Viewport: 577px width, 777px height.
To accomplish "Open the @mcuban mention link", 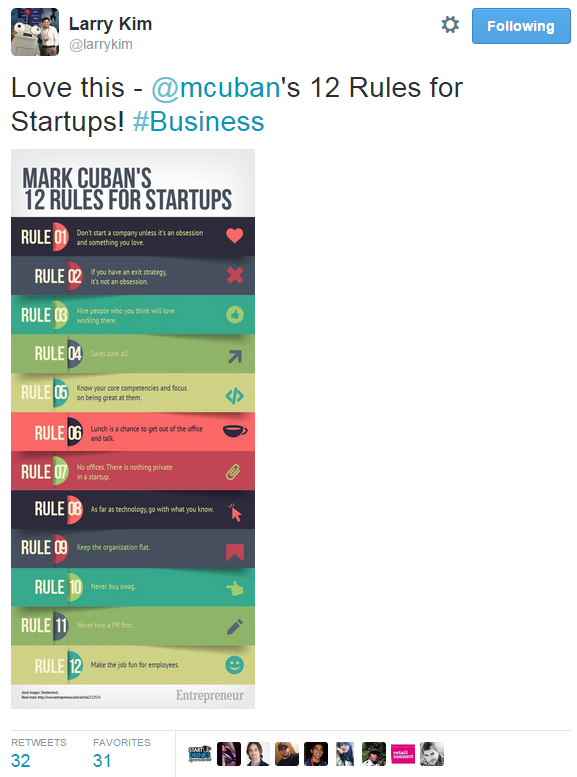I will (x=216, y=88).
